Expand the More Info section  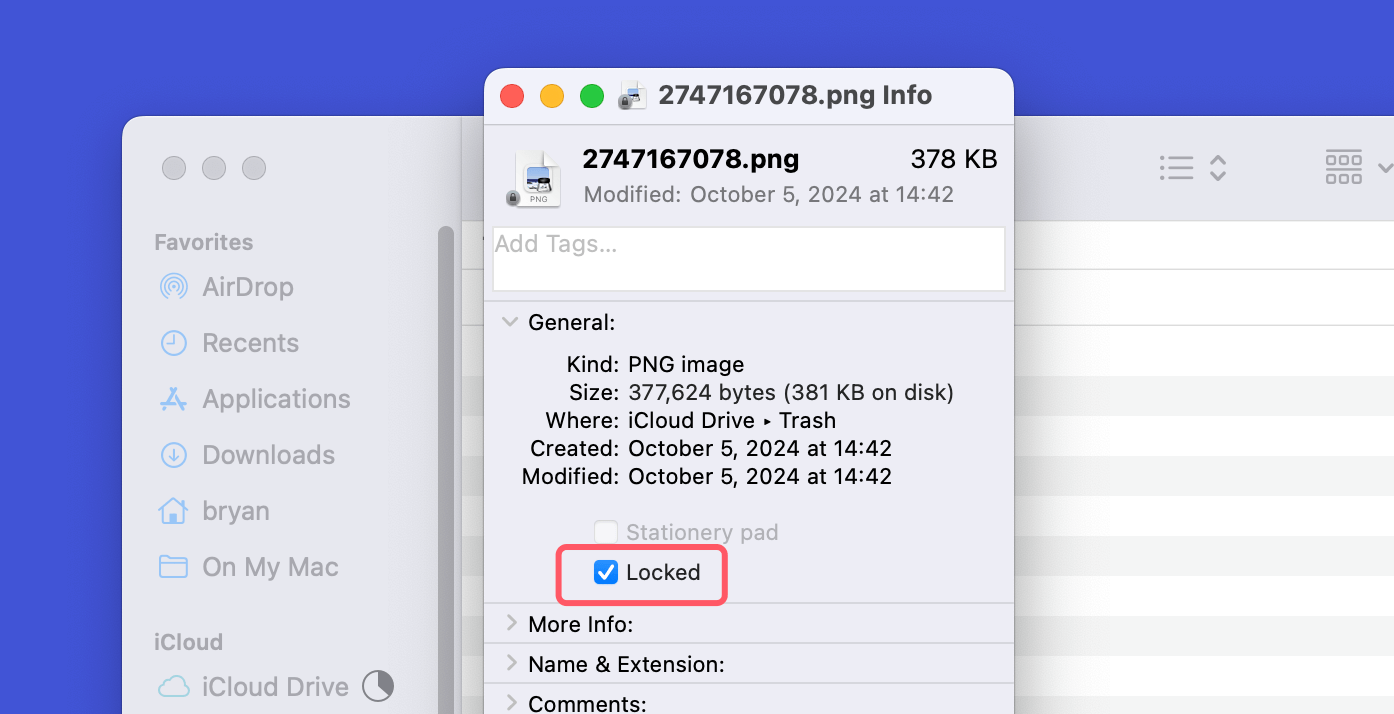coord(511,624)
